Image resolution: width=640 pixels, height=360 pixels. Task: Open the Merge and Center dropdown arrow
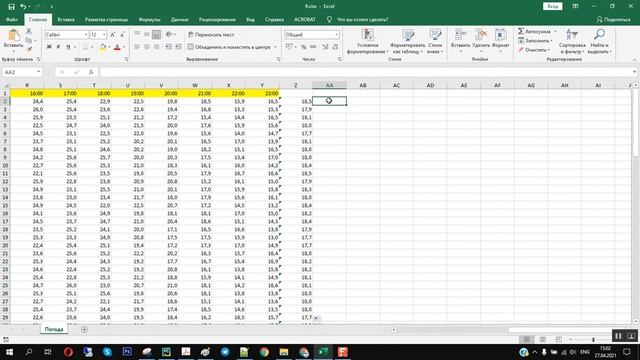tap(275, 47)
